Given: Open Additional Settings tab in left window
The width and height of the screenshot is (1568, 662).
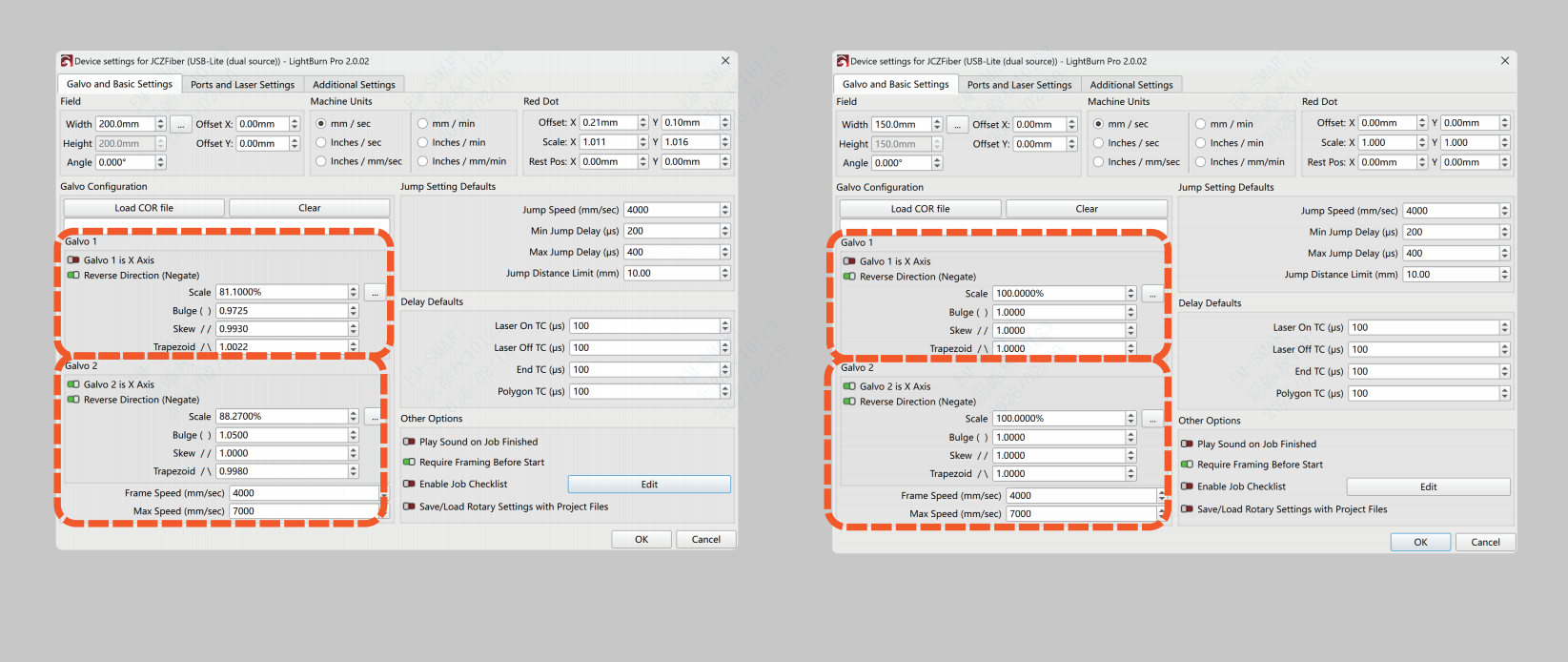Looking at the screenshot, I should [354, 85].
